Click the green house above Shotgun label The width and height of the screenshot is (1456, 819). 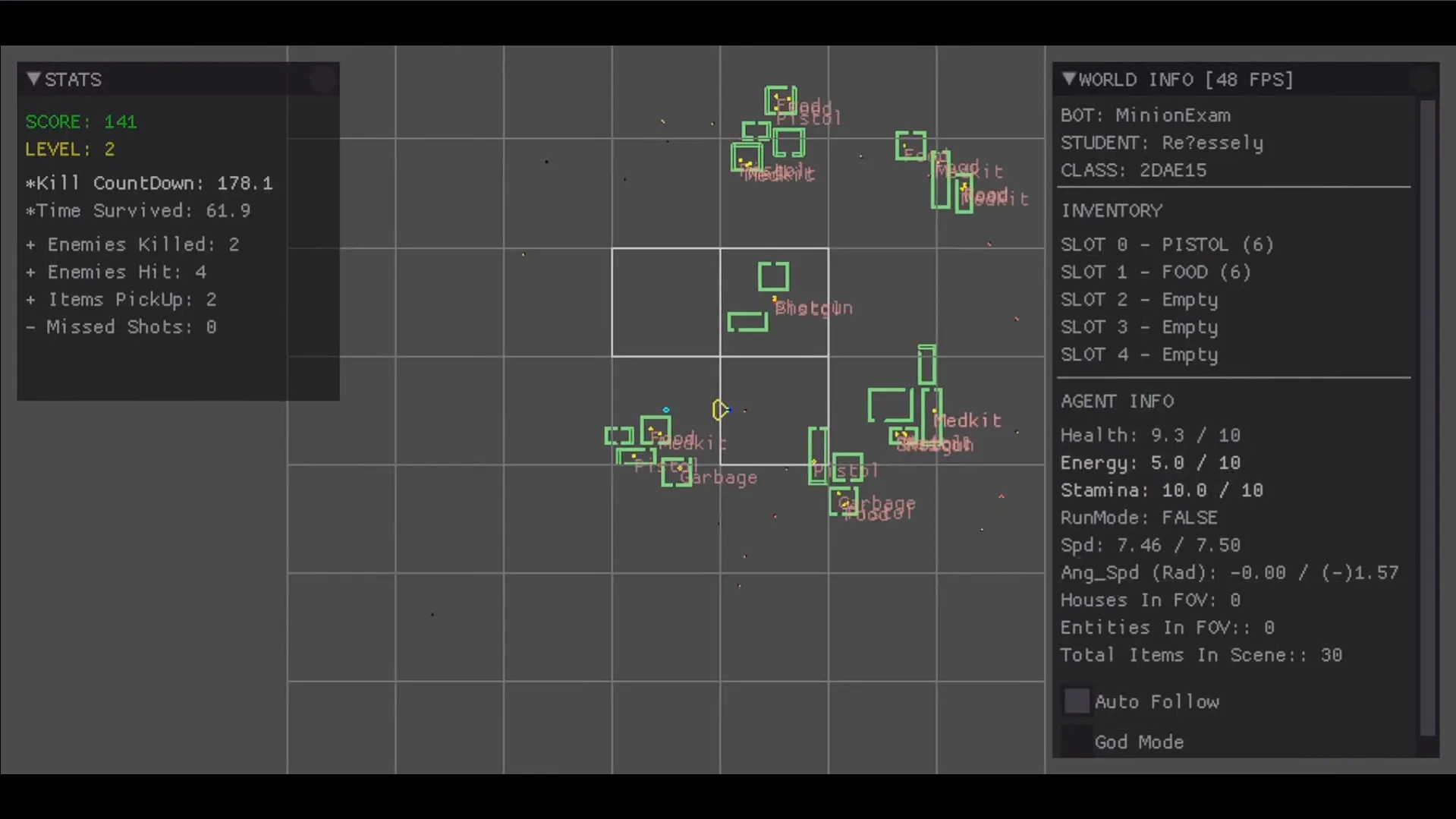coord(773,276)
